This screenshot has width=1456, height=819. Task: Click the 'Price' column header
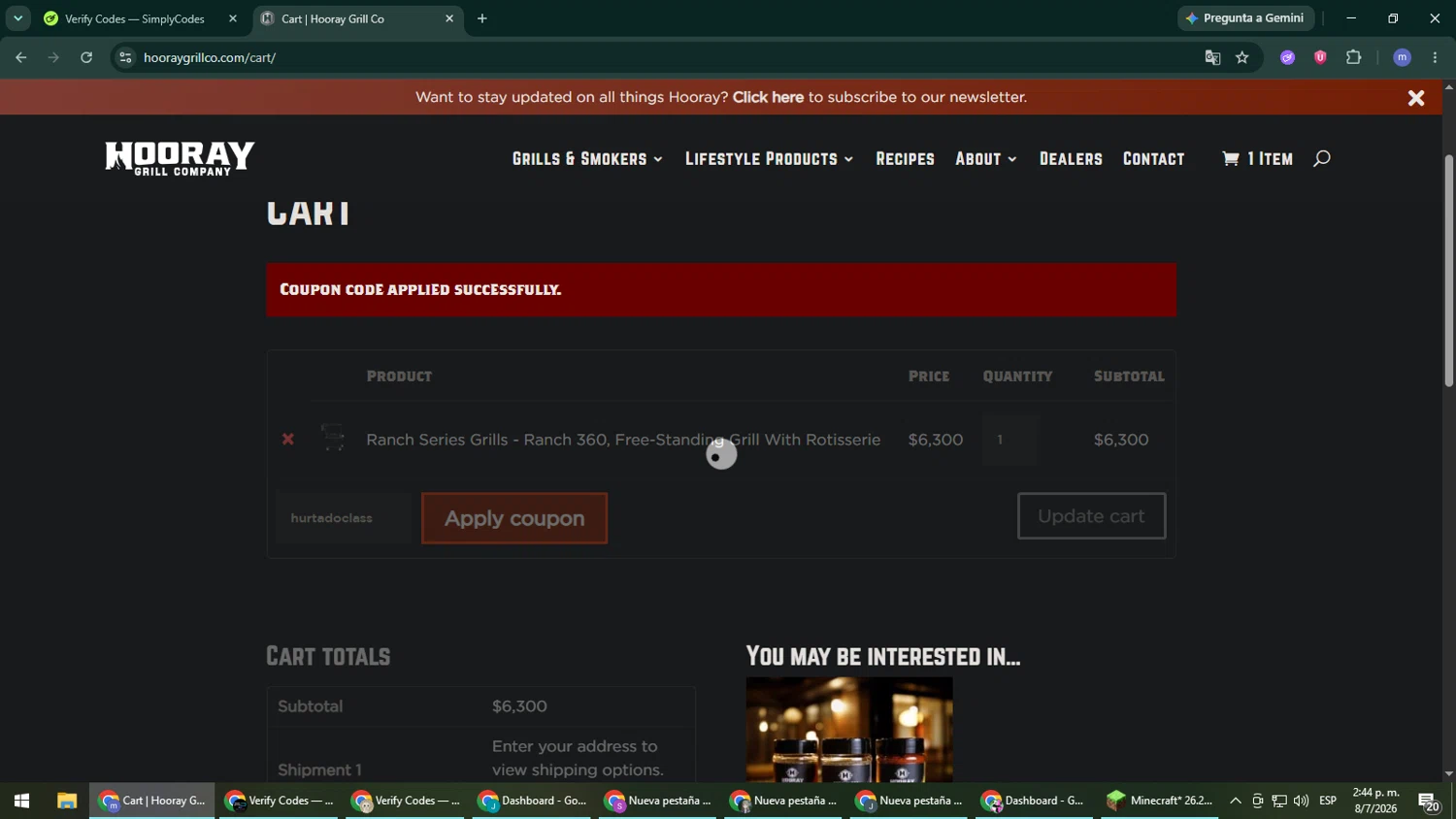pyautogui.click(x=929, y=377)
